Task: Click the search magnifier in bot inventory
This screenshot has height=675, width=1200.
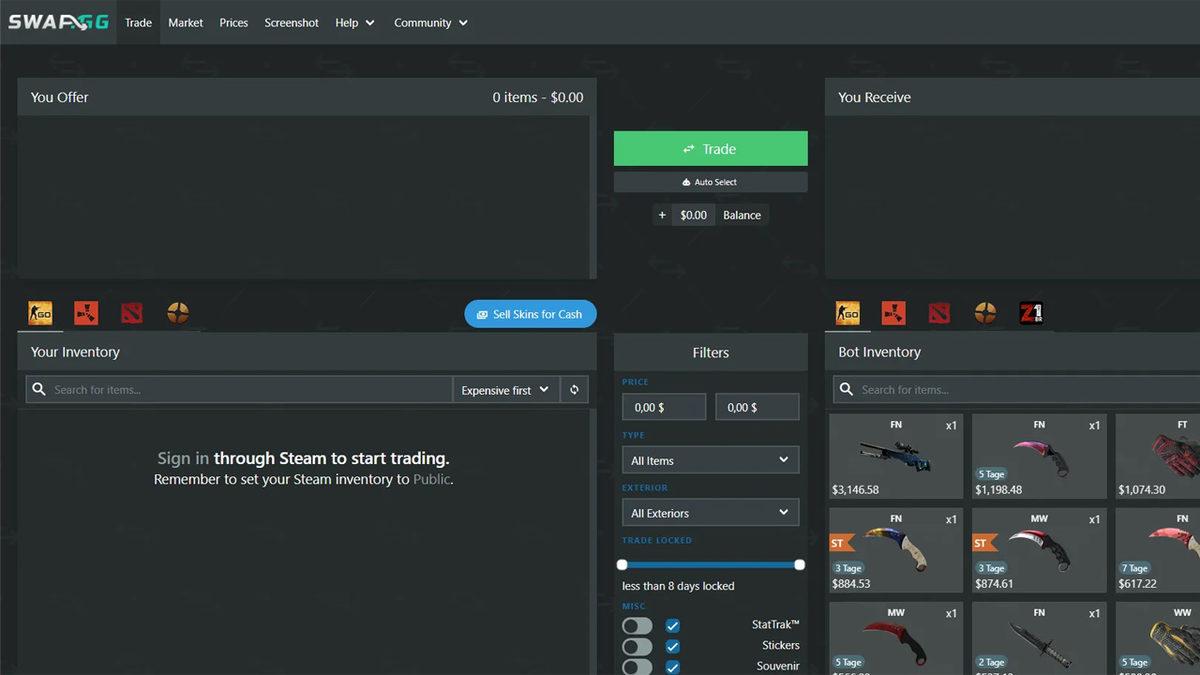Action: pyautogui.click(x=845, y=389)
